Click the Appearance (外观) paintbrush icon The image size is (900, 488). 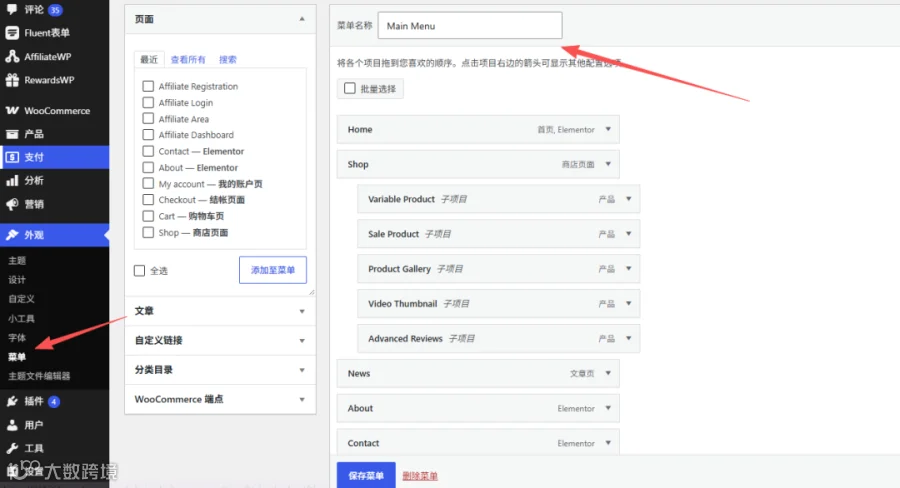[11, 235]
